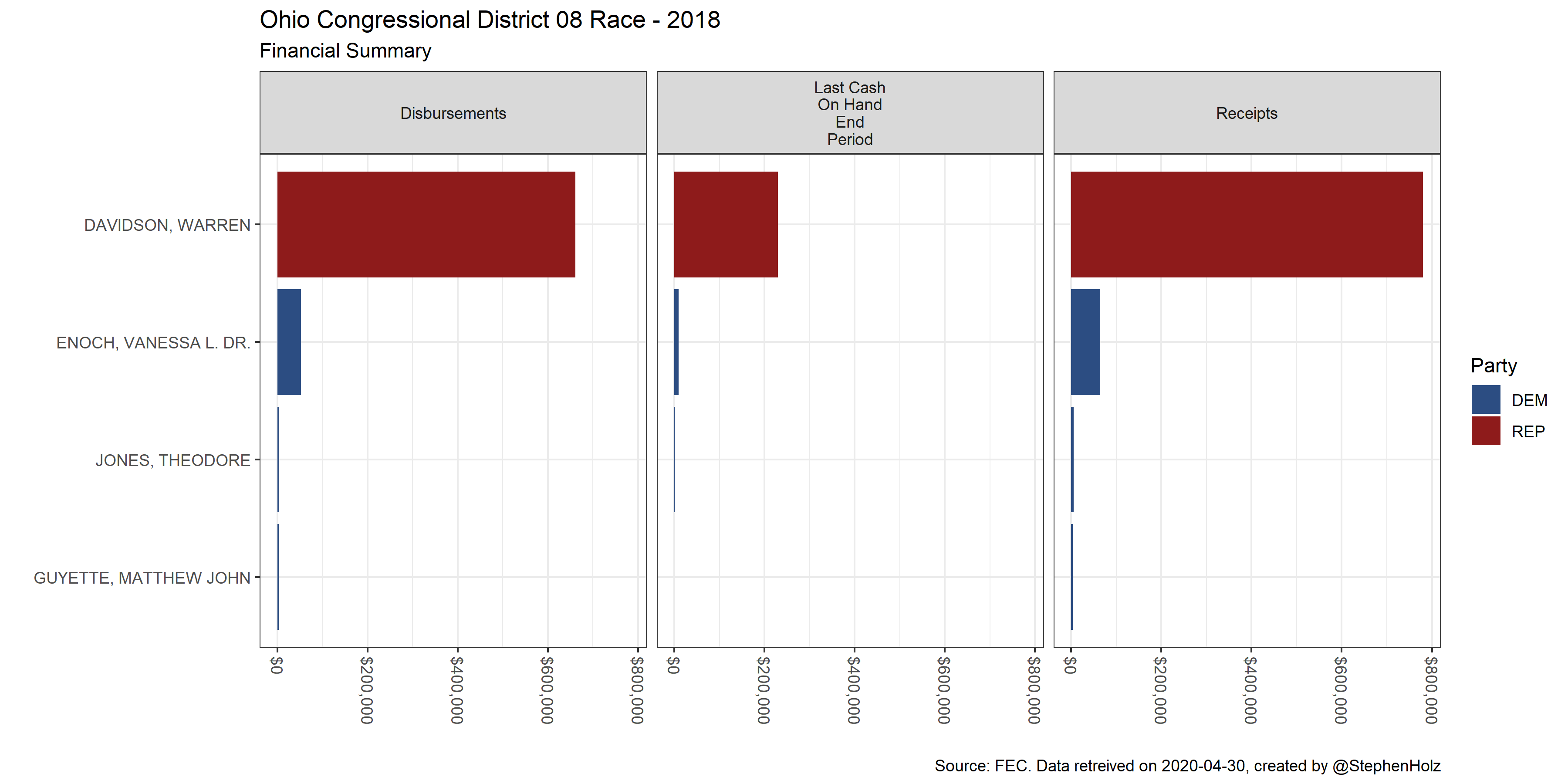Click the JONES, THEODORE axis label
This screenshot has width=1568, height=784.
pyautogui.click(x=173, y=460)
